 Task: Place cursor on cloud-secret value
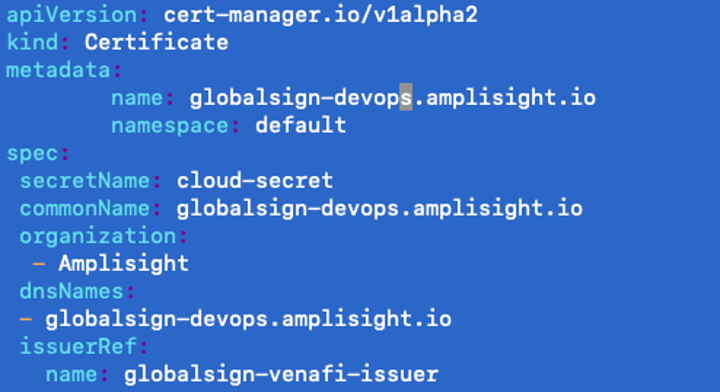(255, 181)
